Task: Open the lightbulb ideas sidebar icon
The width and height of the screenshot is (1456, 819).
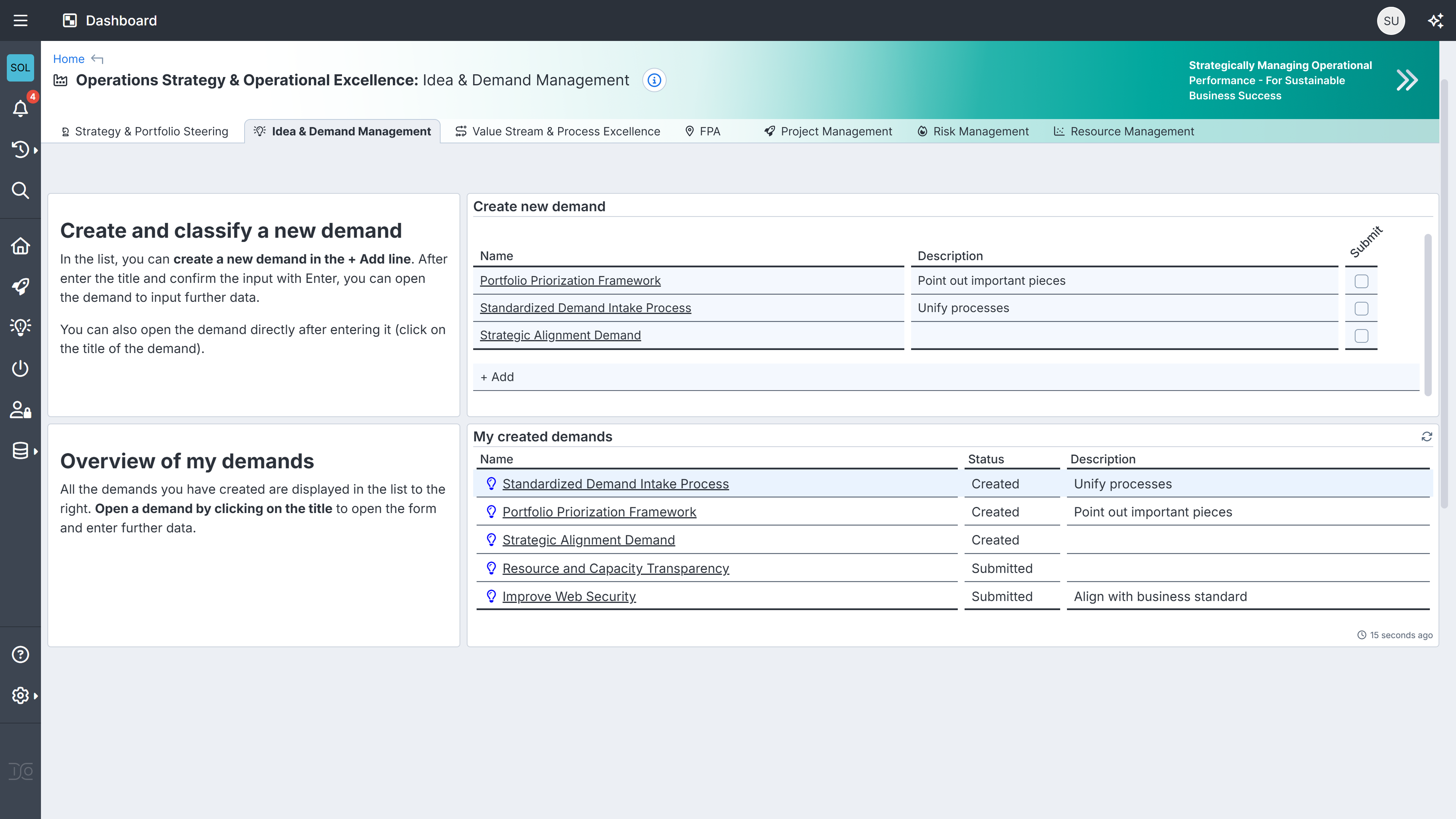Action: [x=20, y=327]
